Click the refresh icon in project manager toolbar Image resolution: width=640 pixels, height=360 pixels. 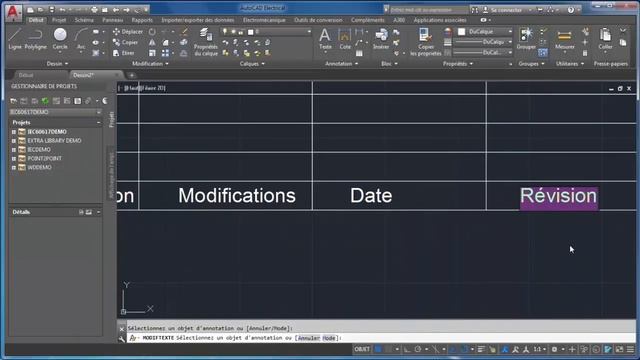pyautogui.click(x=45, y=101)
